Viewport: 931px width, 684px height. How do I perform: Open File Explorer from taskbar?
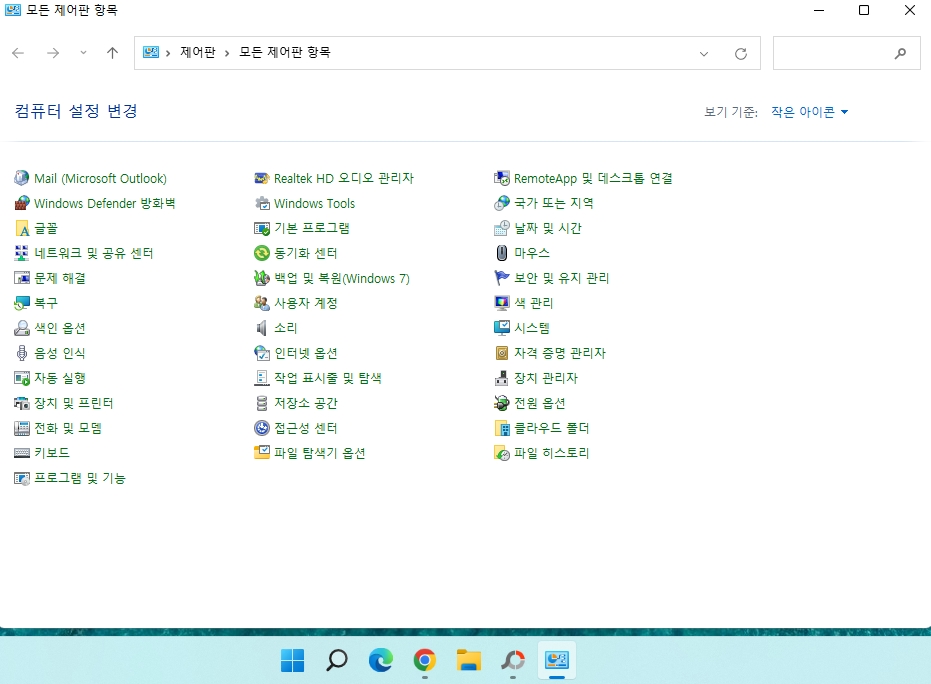tap(468, 660)
